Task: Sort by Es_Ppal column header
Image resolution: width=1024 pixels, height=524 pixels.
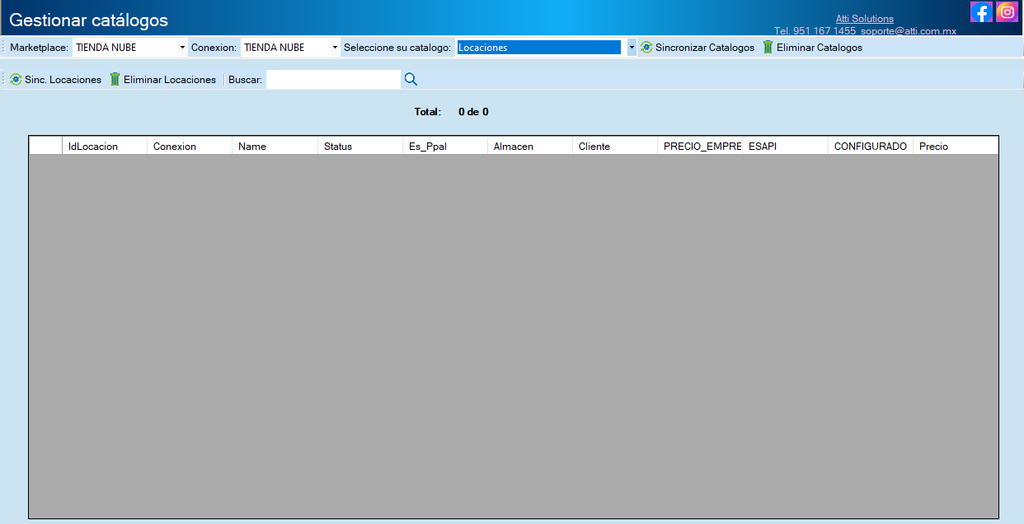Action: coord(445,146)
